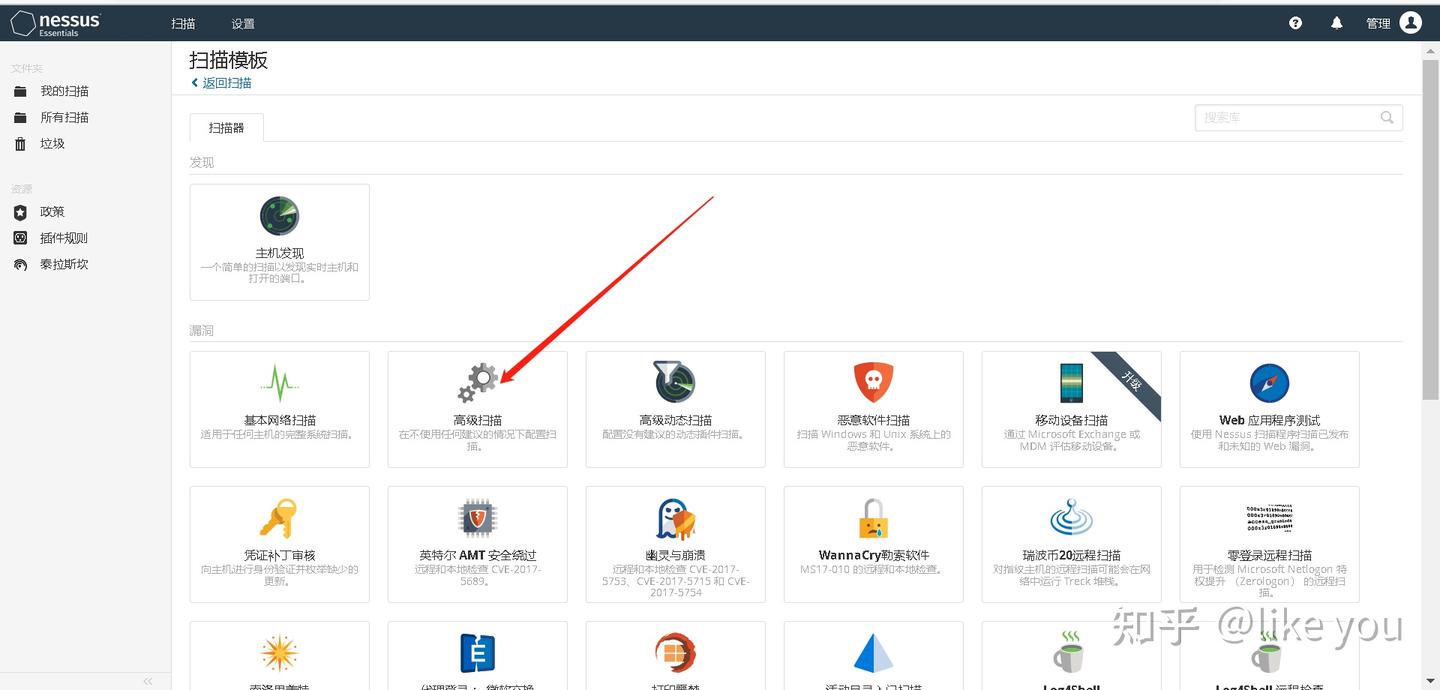Choose the 幽灵与崩溃 ghost icon
Image resolution: width=1440 pixels, height=690 pixels.
point(675,518)
